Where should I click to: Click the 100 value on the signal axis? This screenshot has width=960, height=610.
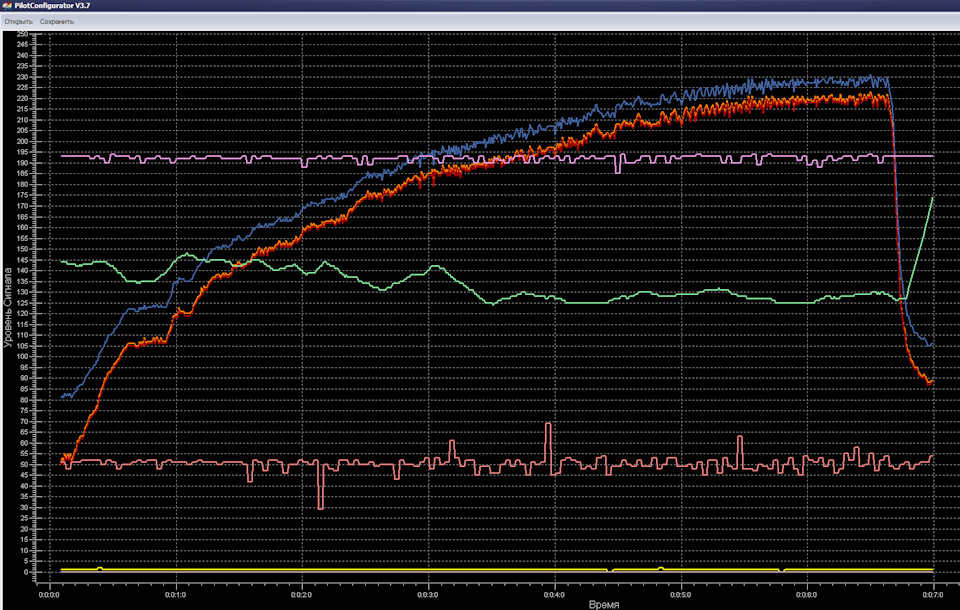(22, 356)
